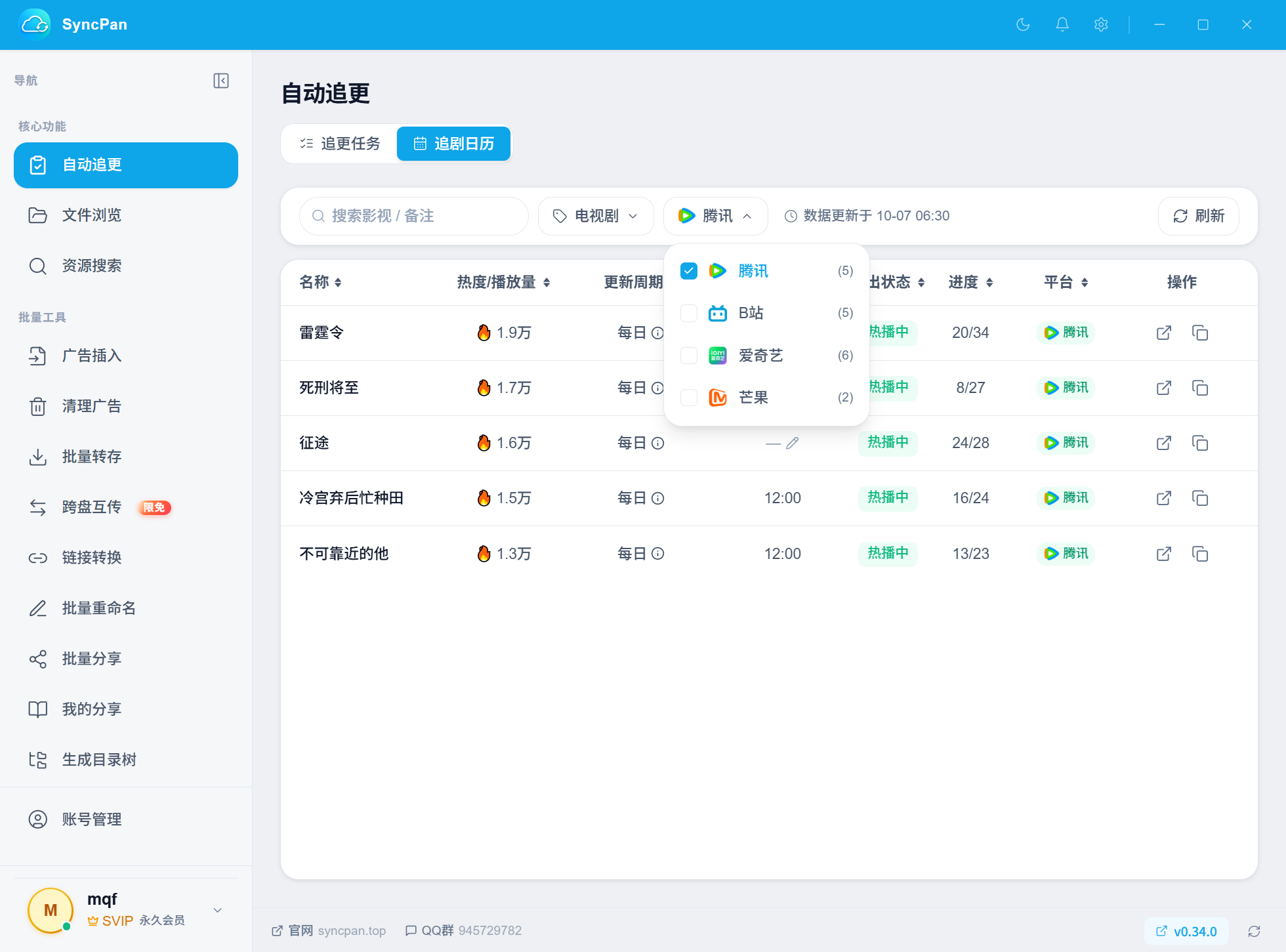
Task: Open 电视剧 category dropdown
Action: [x=596, y=216]
